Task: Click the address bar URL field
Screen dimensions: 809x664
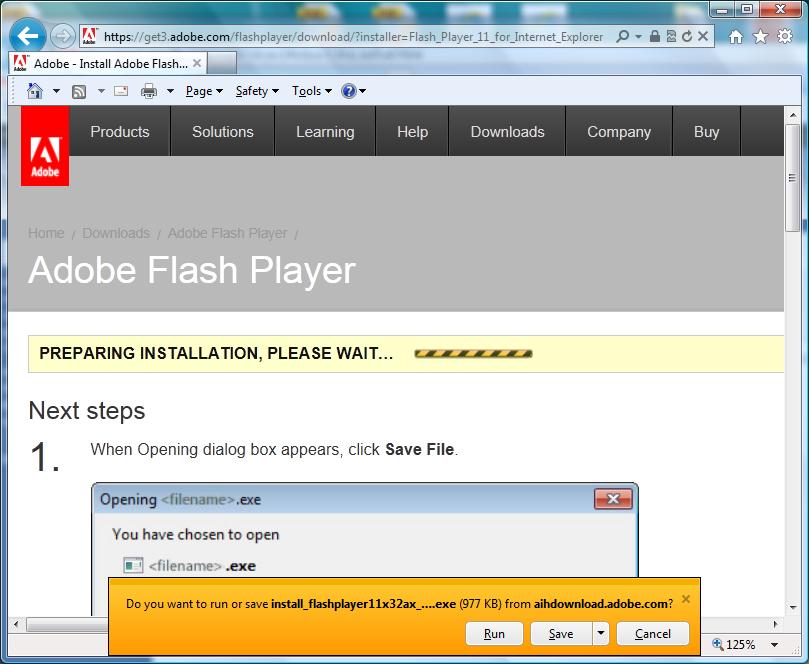Action: [350, 37]
